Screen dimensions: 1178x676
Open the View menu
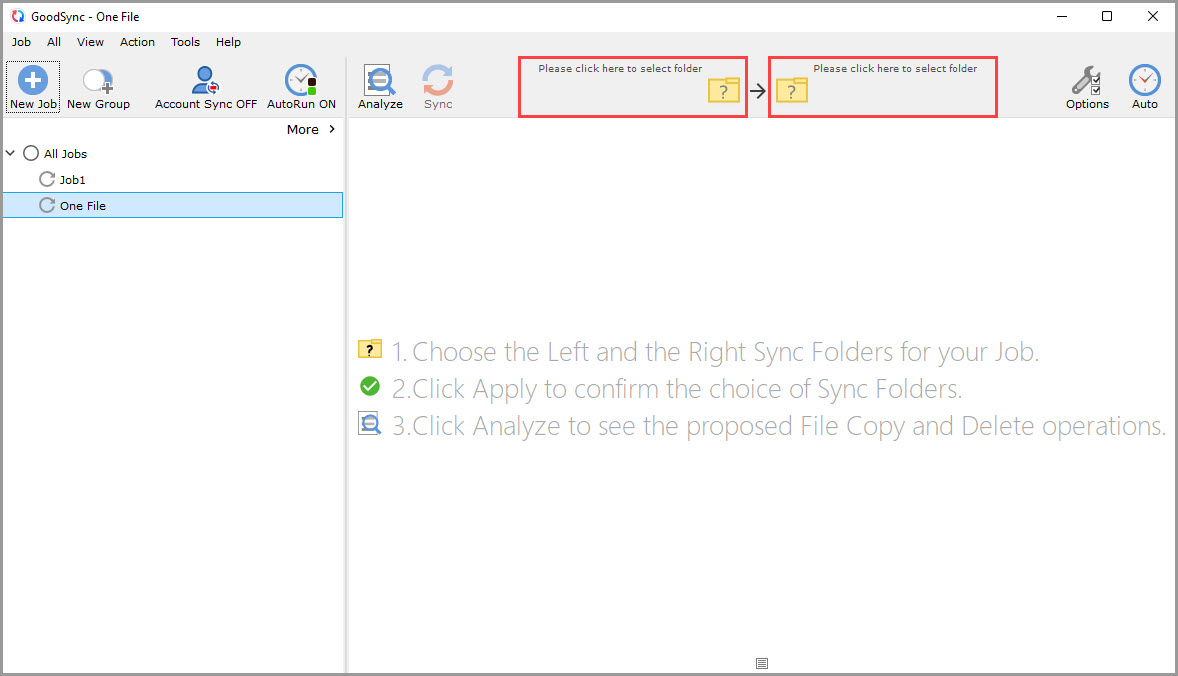(x=90, y=42)
